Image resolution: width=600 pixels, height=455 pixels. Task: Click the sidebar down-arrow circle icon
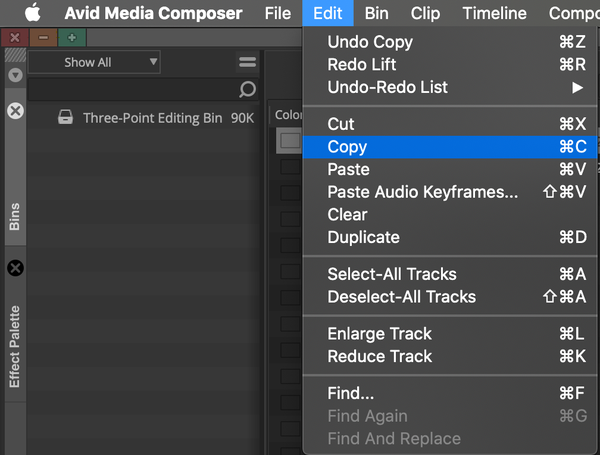click(x=15, y=75)
